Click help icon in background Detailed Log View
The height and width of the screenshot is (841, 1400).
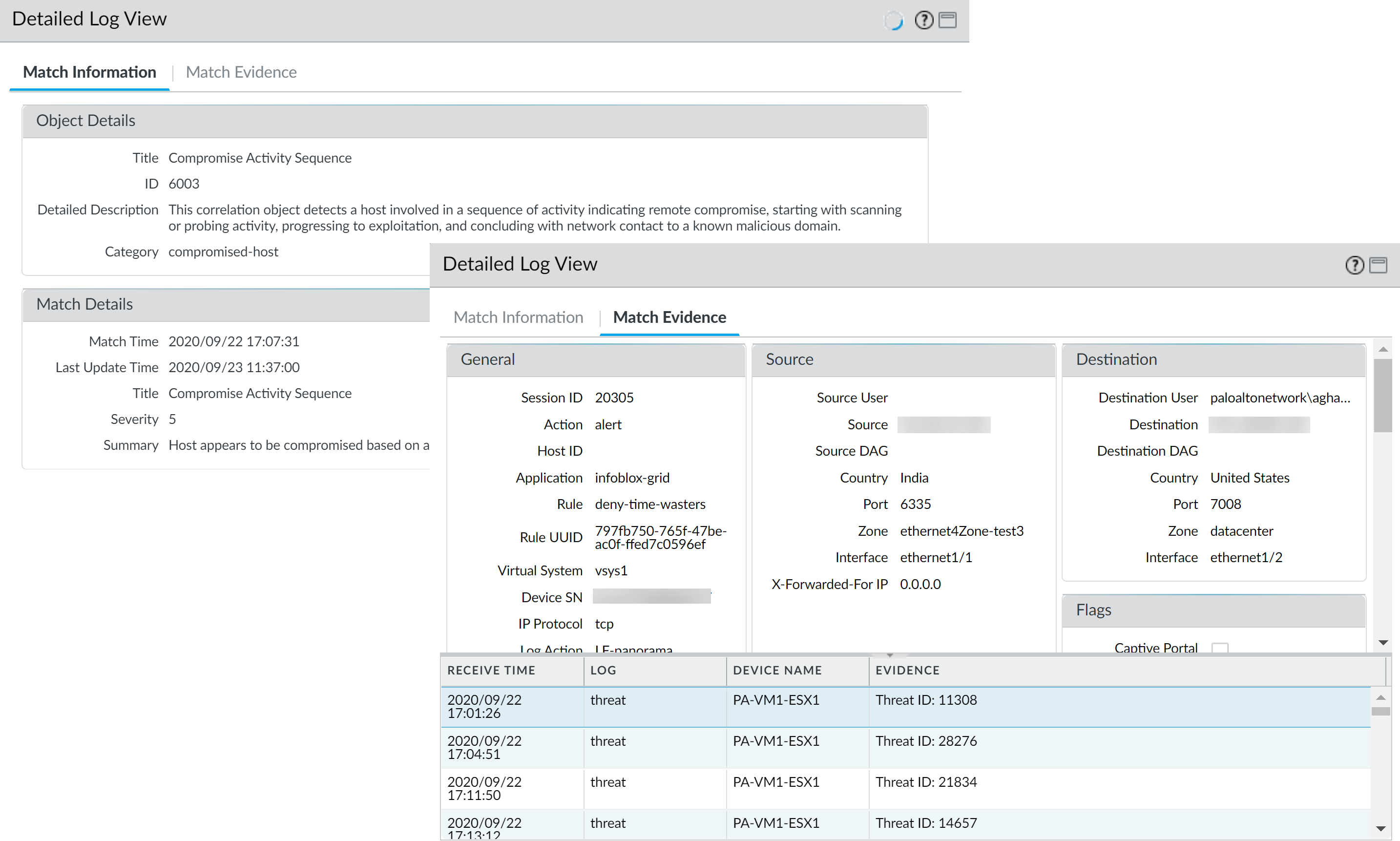[923, 21]
